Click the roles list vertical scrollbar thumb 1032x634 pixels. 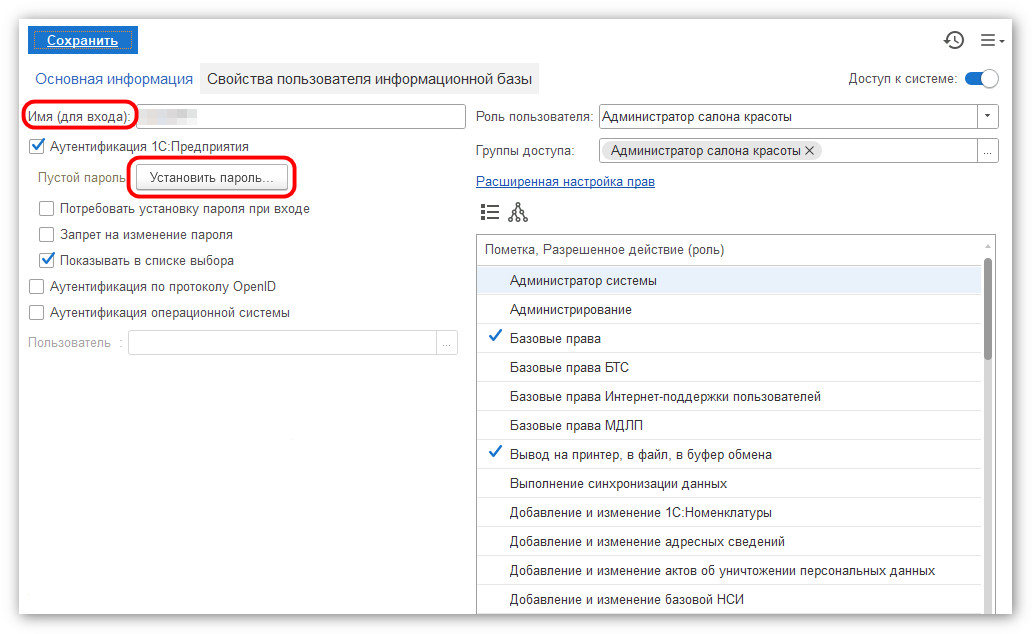(987, 309)
